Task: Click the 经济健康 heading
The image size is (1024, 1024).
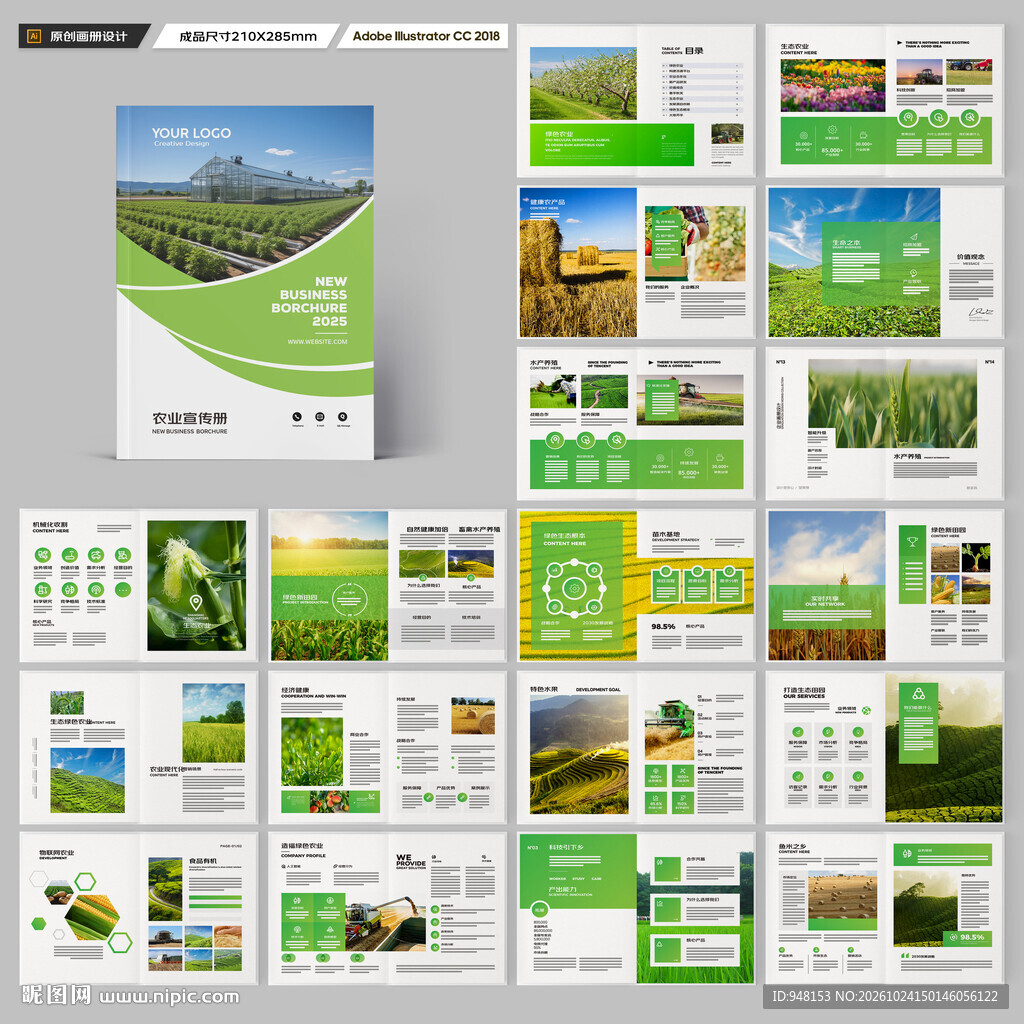Action: pyautogui.click(x=295, y=690)
